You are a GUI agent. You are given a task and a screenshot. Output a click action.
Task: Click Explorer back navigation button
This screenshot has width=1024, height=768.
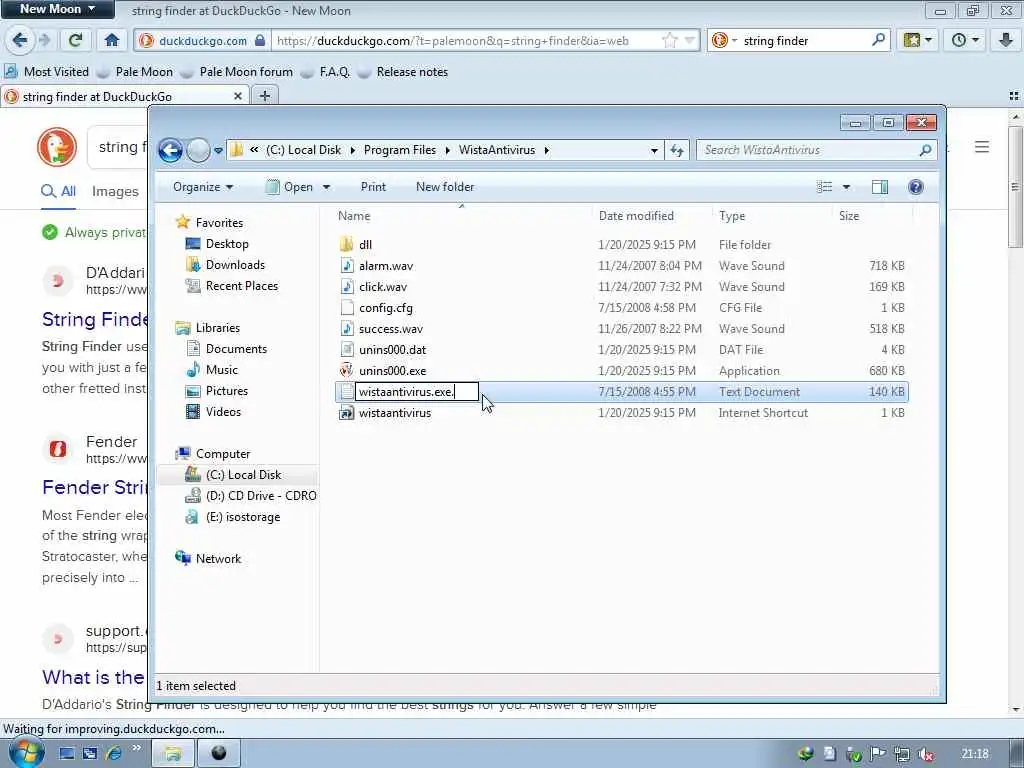click(170, 150)
